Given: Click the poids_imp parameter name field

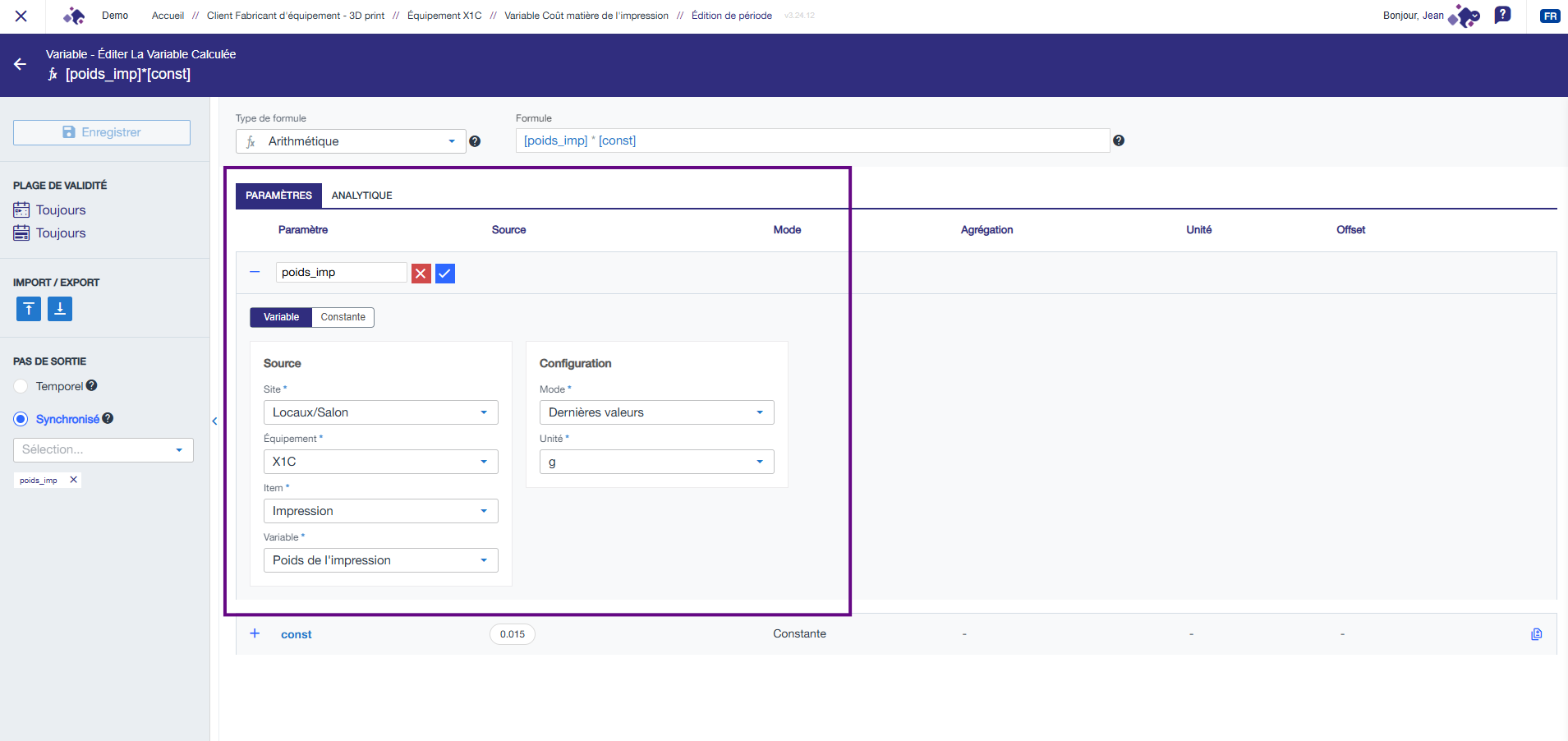Looking at the screenshot, I should tap(342, 273).
